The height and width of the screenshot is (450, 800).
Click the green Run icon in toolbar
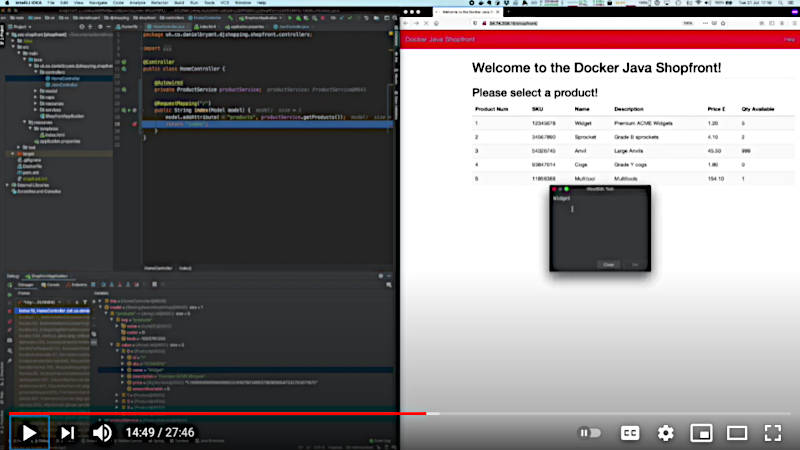point(290,18)
